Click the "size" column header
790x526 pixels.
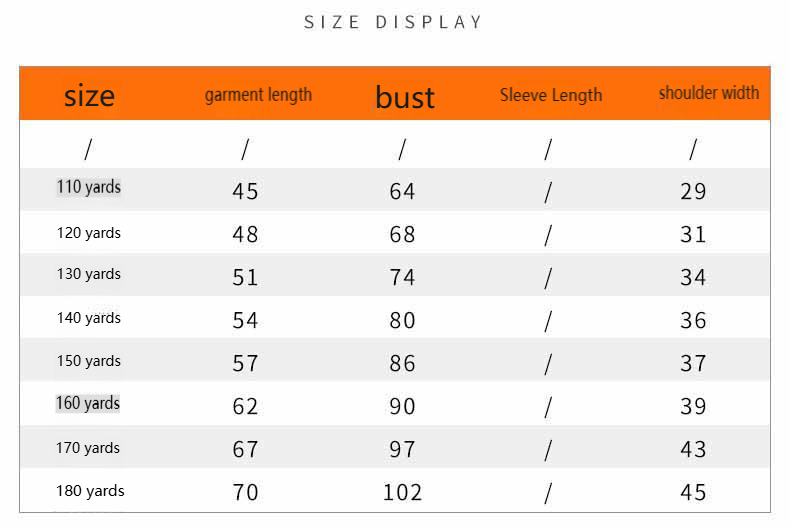point(89,96)
